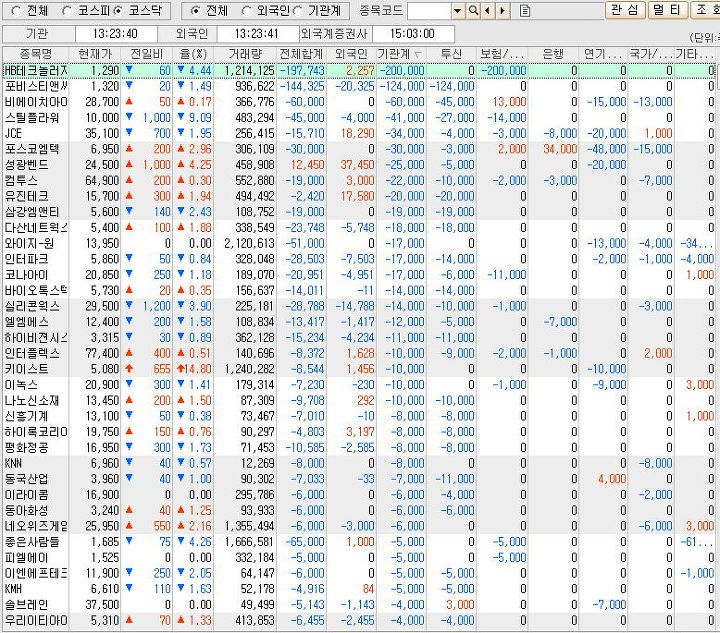Click the 64,900 price of 컴투스

click(x=102, y=180)
